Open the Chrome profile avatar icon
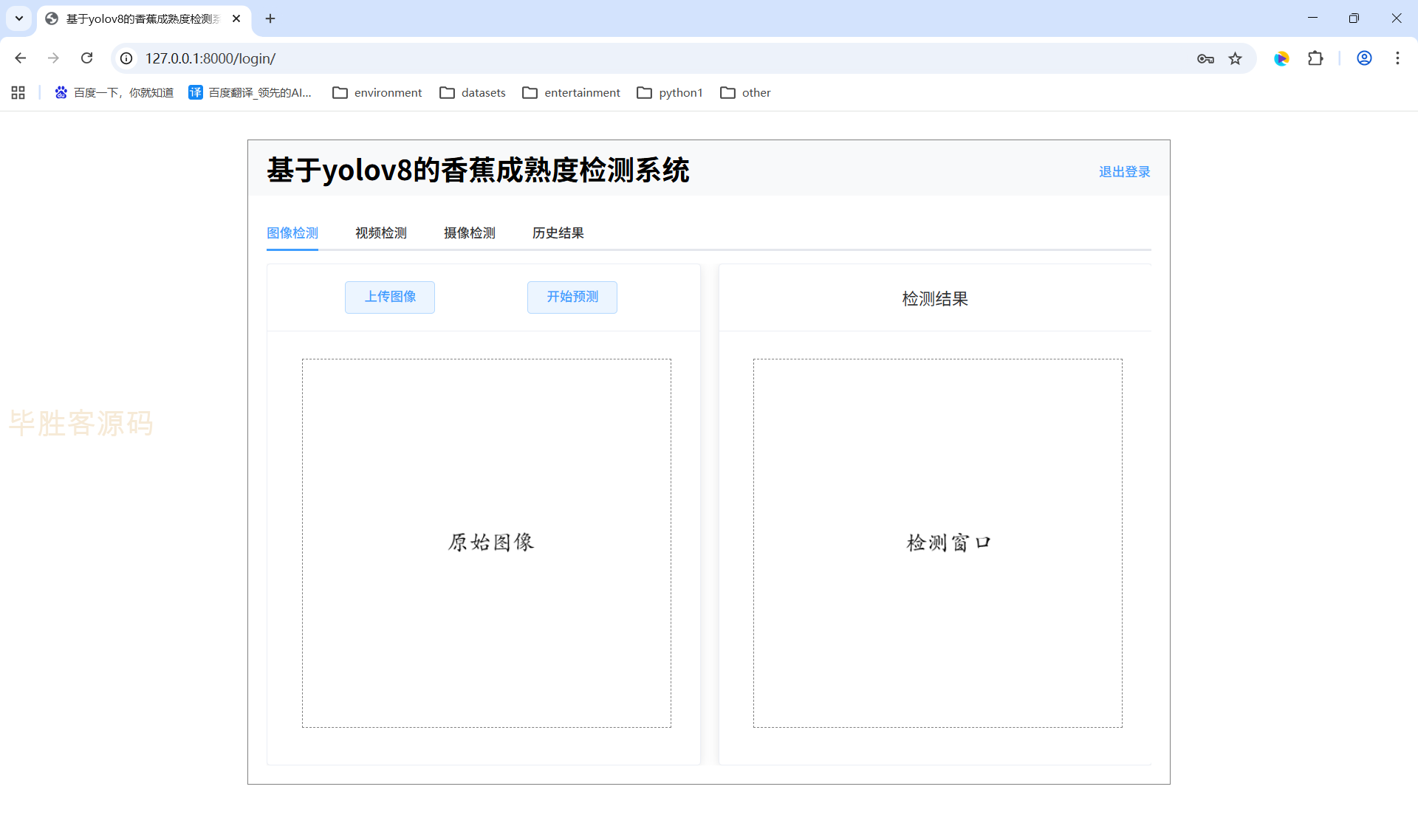1418x840 pixels. coord(1364,58)
